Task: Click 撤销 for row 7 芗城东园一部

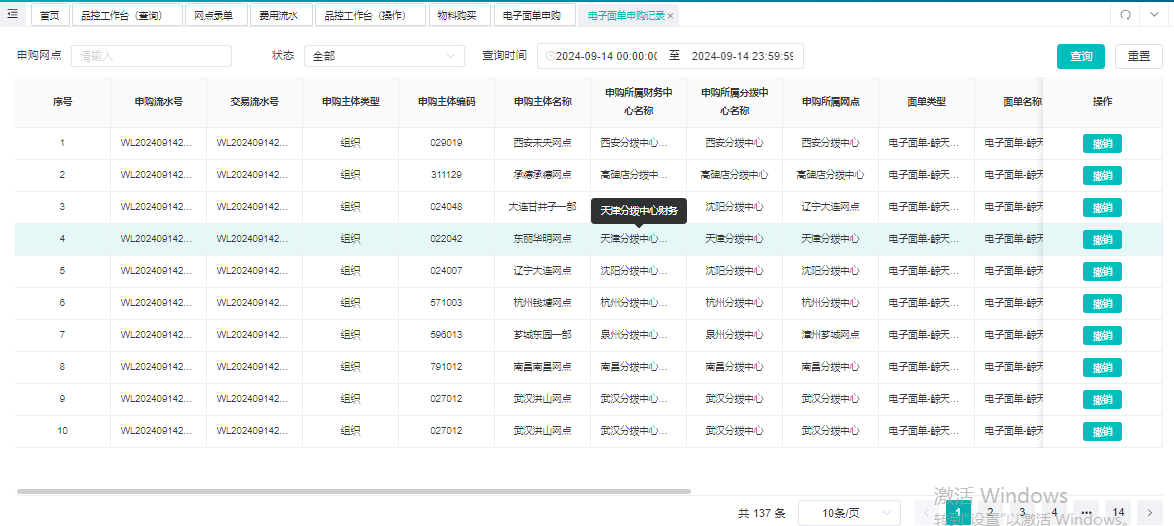Action: [1102, 335]
